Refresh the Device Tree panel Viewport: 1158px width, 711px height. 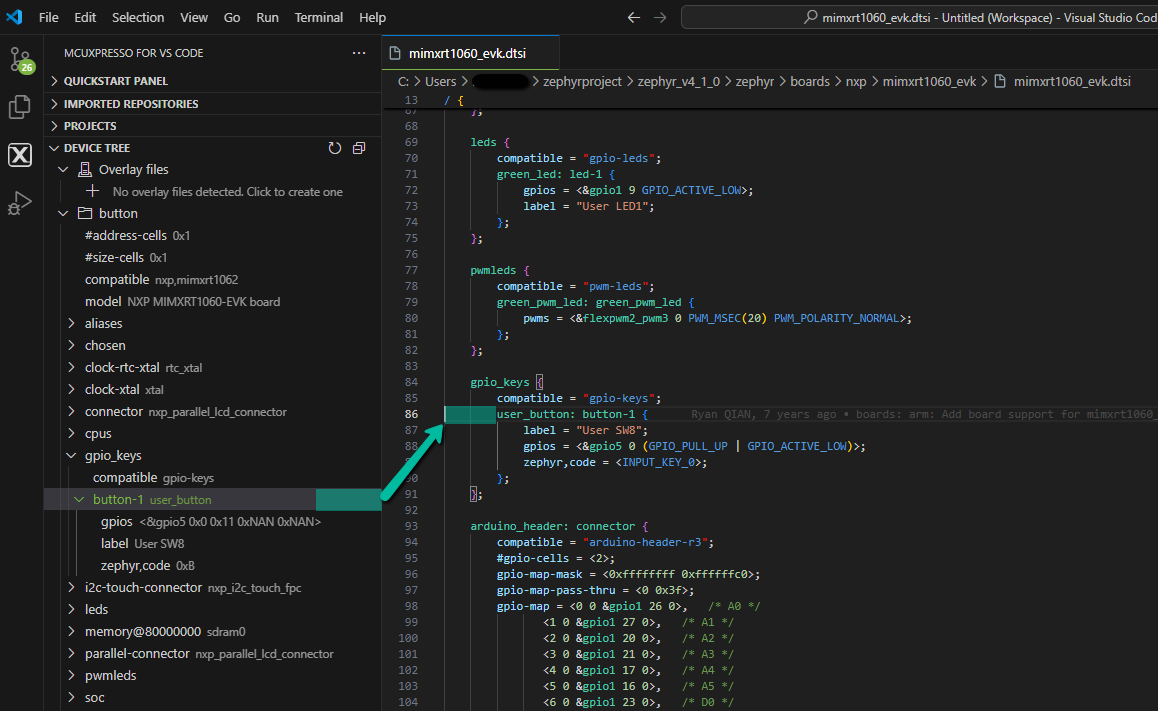click(335, 148)
